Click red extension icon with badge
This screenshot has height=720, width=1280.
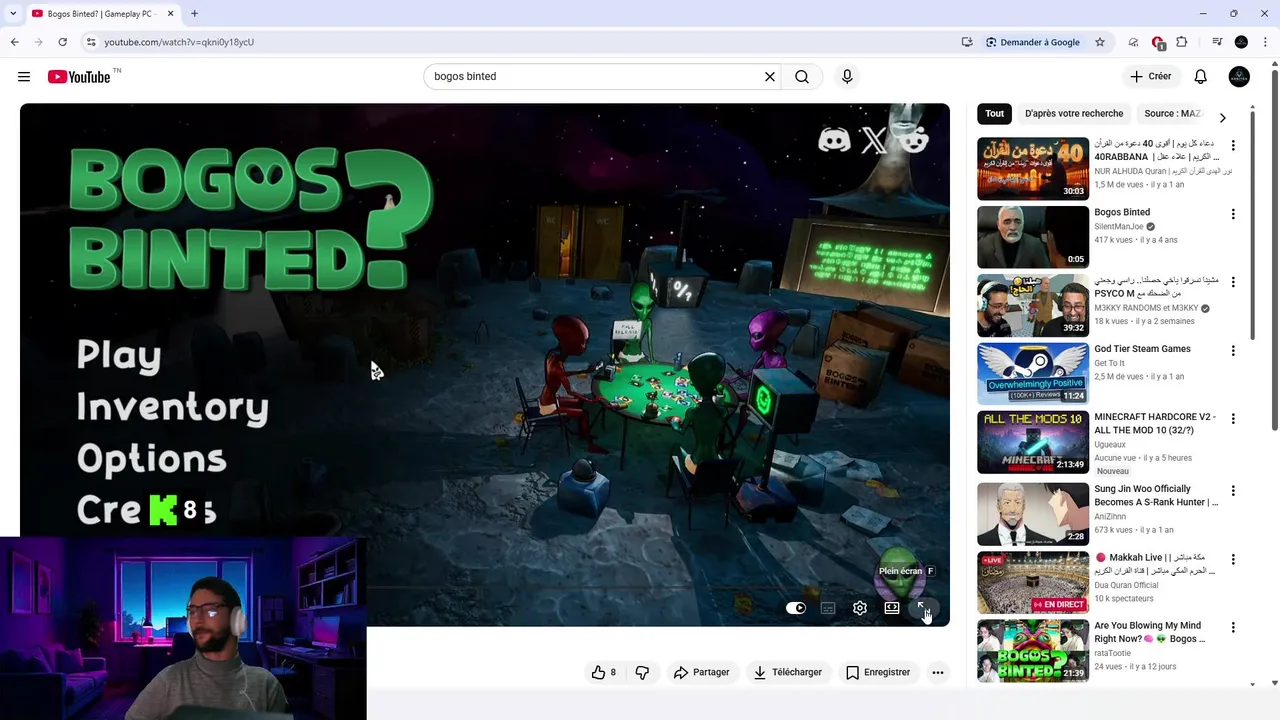pos(1158,43)
